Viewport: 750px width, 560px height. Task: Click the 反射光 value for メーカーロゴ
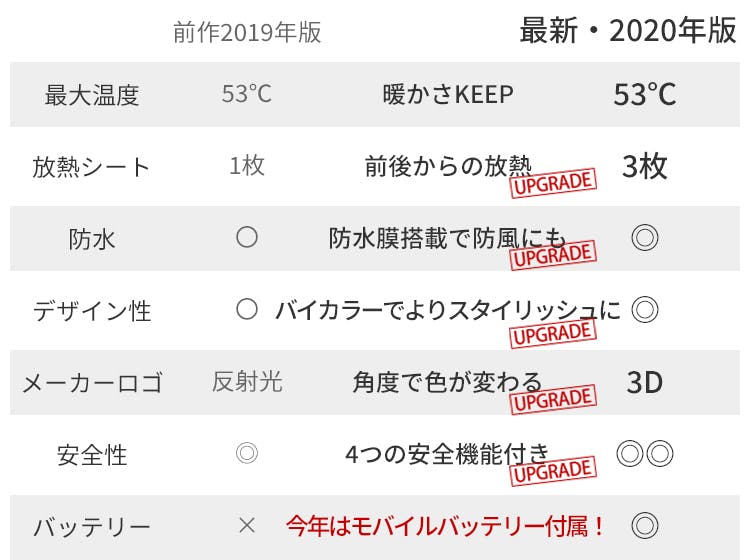click(247, 382)
